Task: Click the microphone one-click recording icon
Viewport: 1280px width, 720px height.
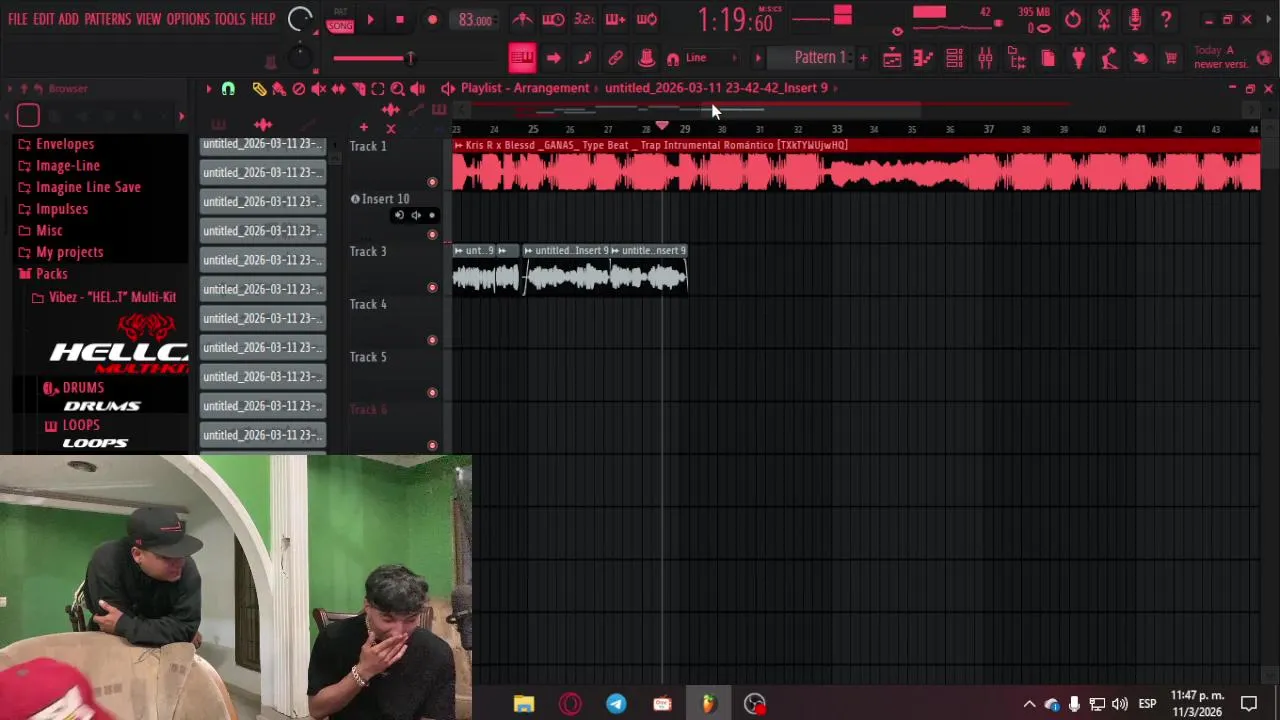Action: tap(1134, 19)
